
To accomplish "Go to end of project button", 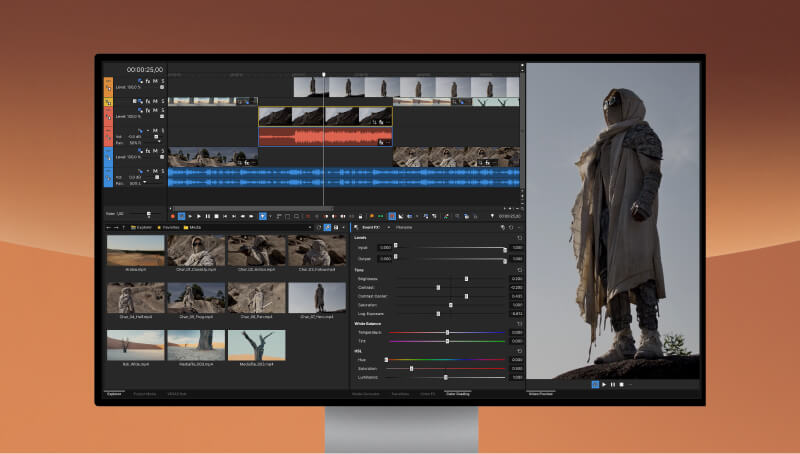I will [x=234, y=216].
